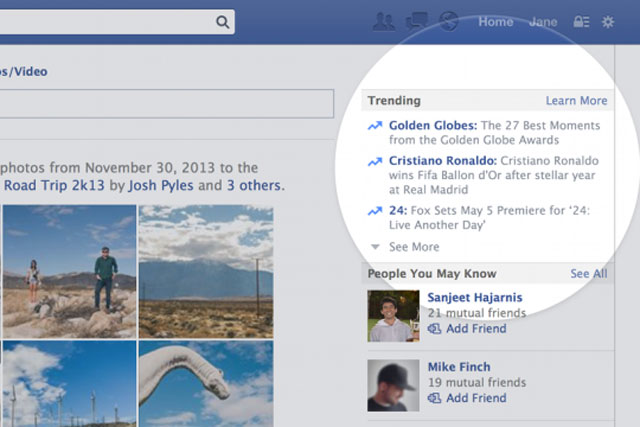
Task: Click Sanjeet Hajarnis profile photo
Action: (393, 316)
